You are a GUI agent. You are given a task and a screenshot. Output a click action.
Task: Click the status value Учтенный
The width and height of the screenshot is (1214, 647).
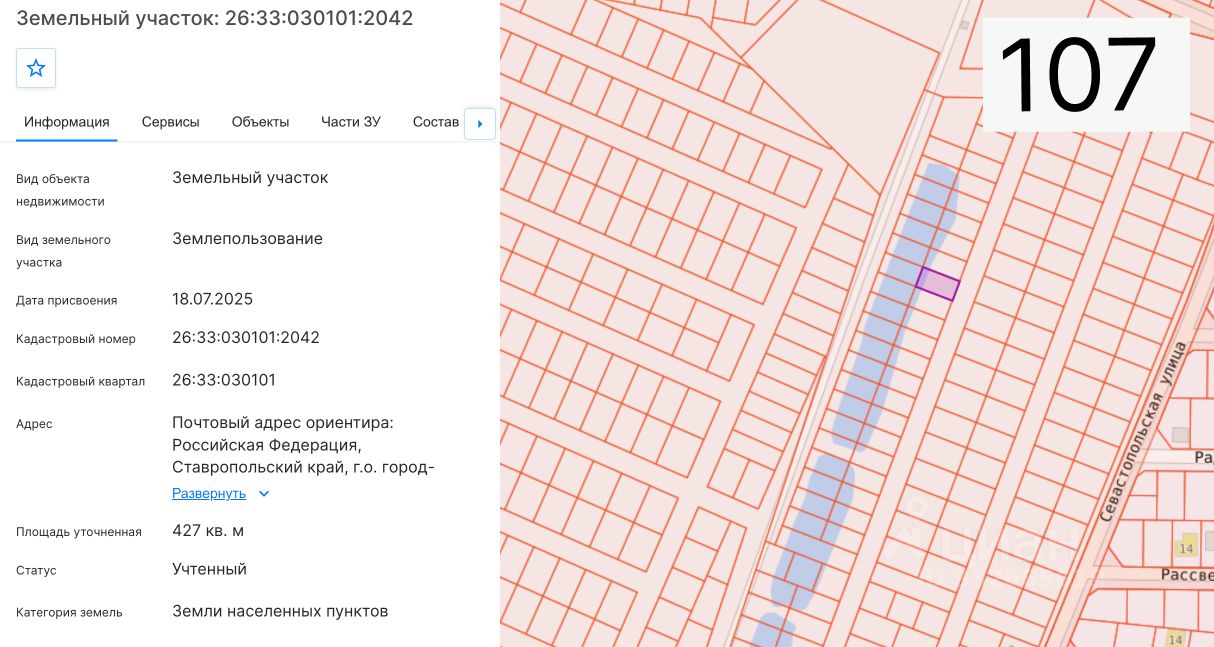tap(209, 569)
